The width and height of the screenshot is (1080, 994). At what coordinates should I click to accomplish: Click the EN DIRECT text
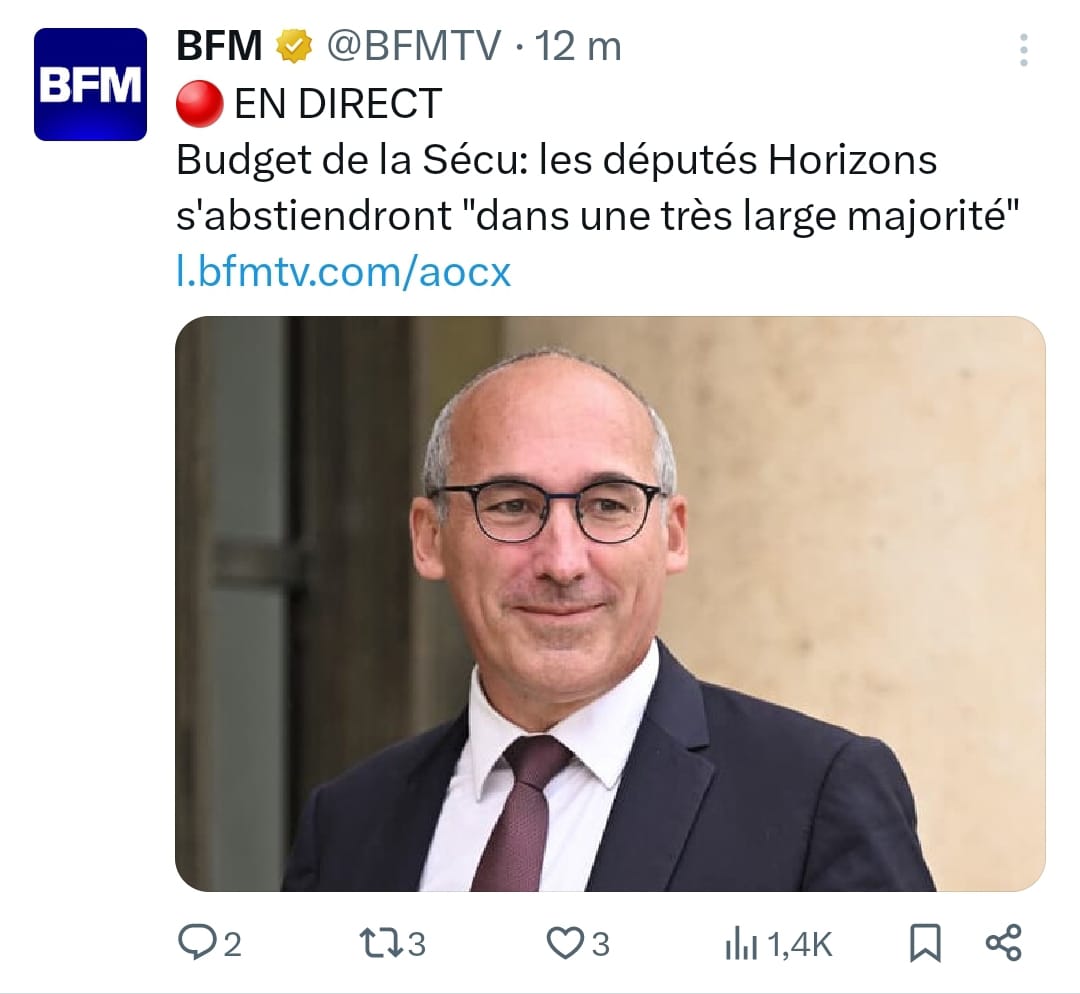pos(338,104)
